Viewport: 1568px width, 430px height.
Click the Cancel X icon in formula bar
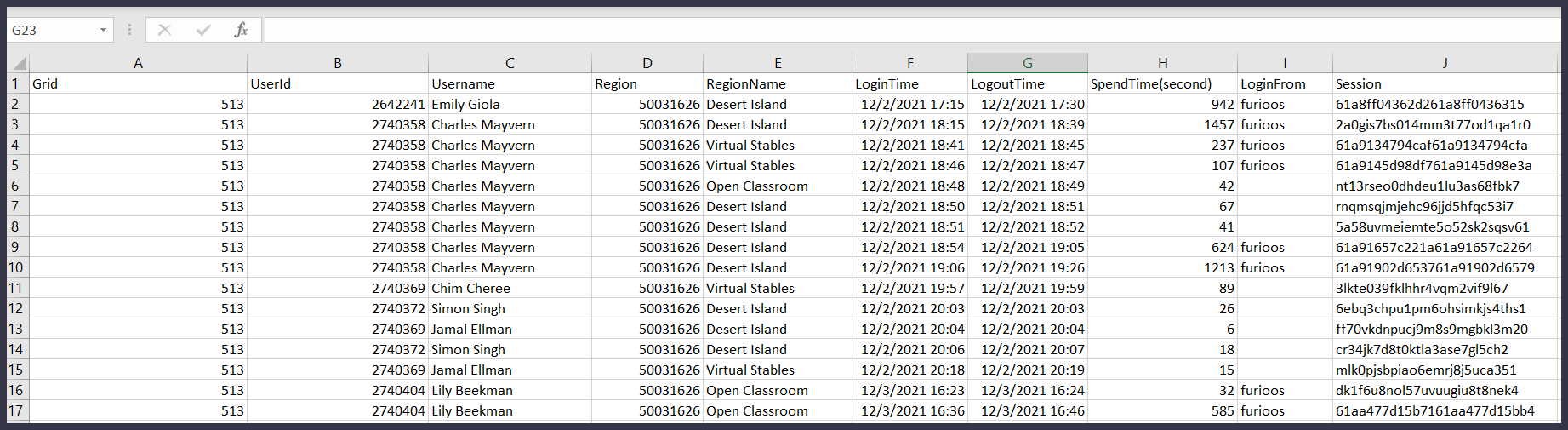[x=165, y=30]
